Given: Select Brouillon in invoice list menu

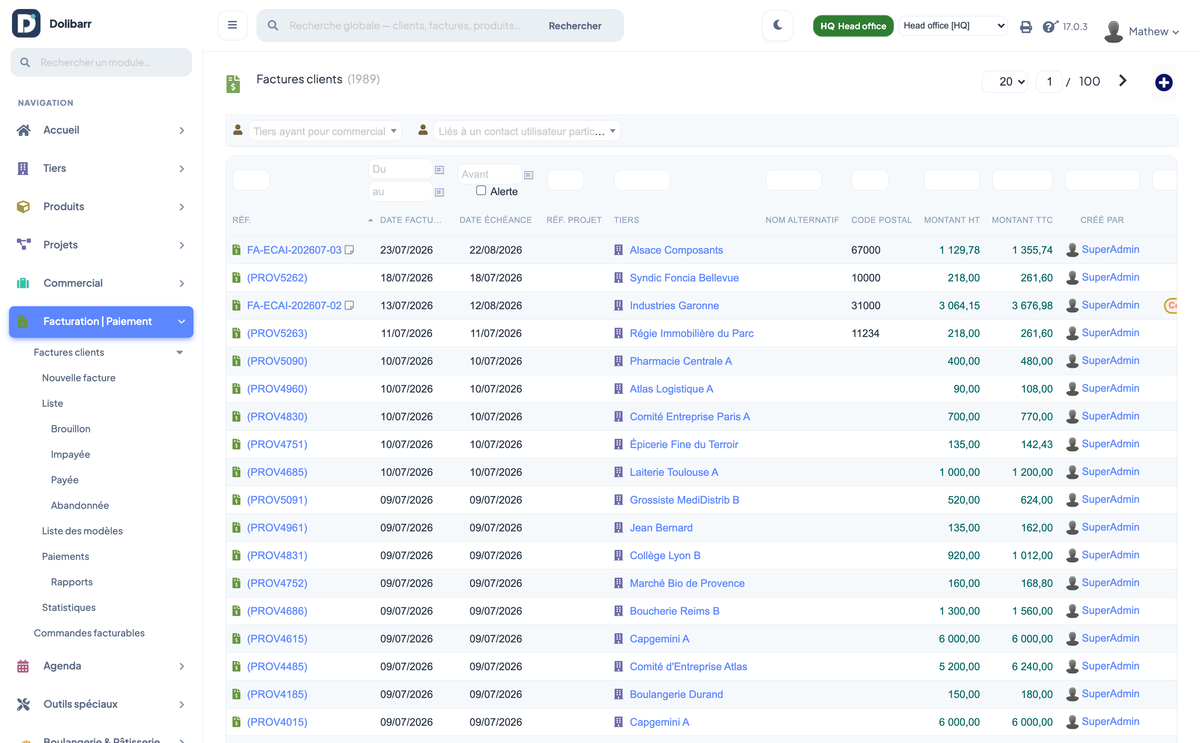Looking at the screenshot, I should coord(71,429).
